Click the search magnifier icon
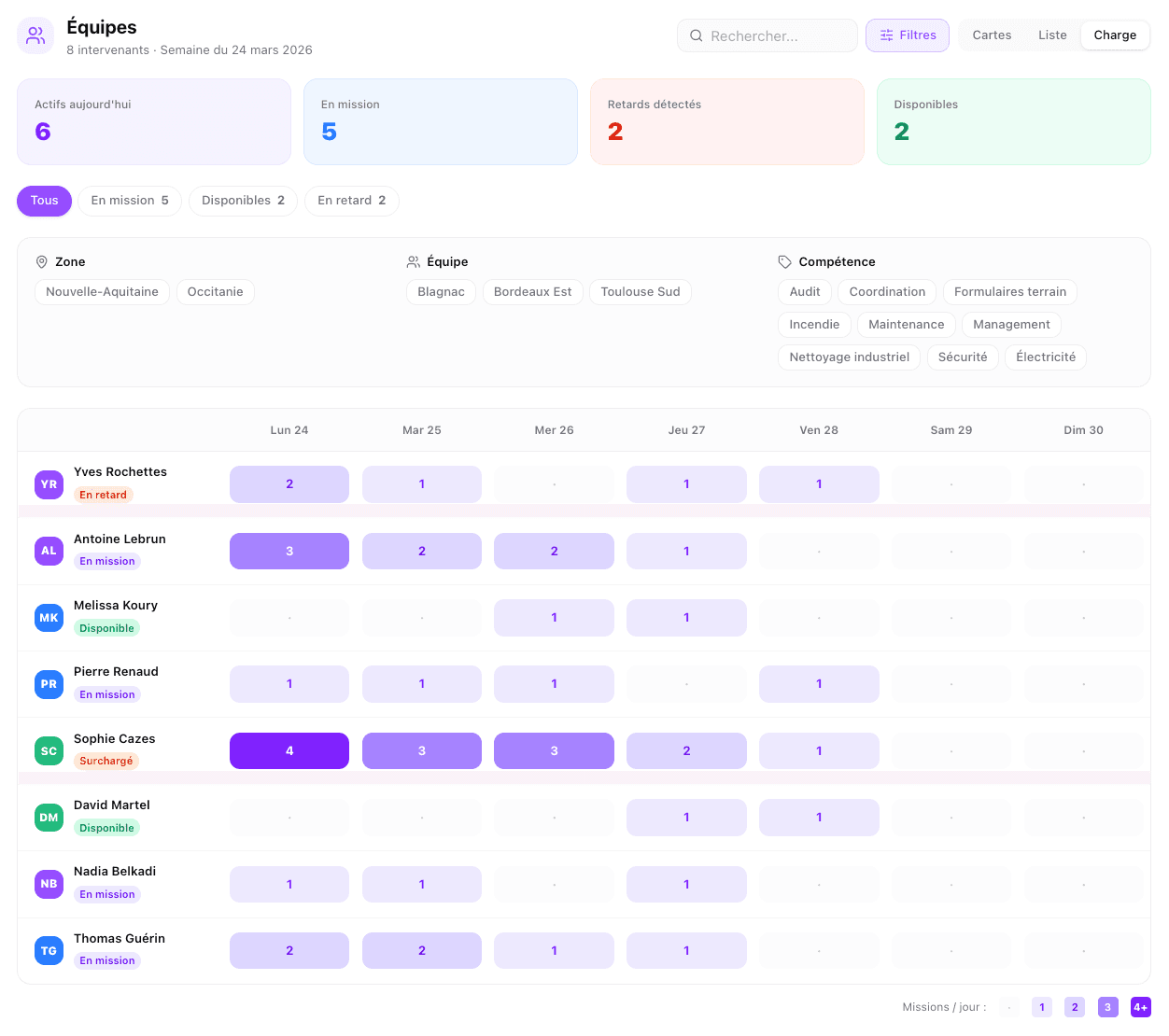 [696, 35]
